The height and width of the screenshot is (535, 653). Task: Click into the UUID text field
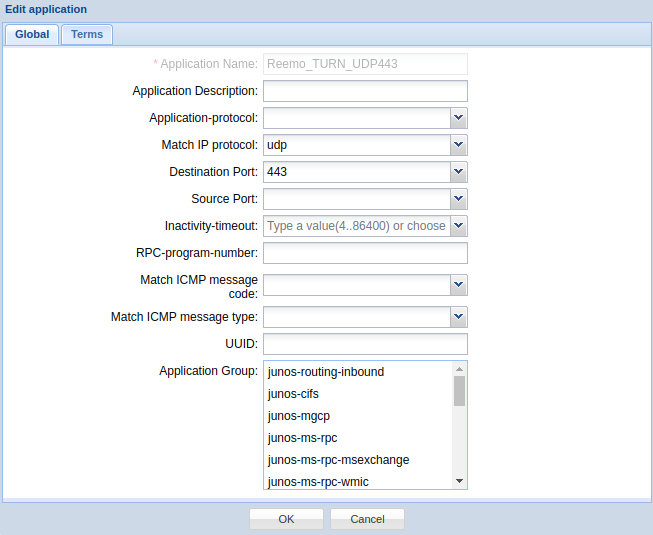[x=365, y=344]
